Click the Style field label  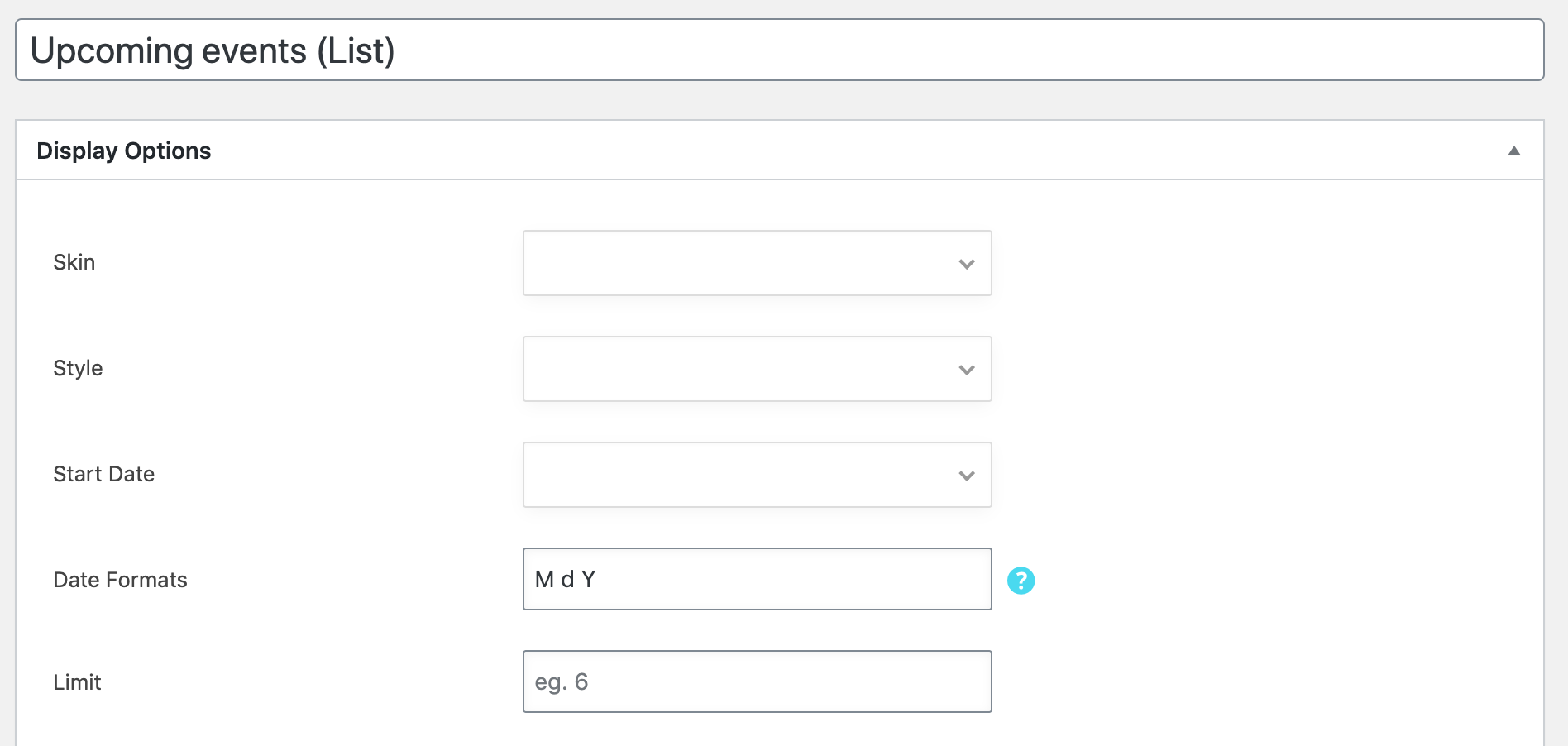click(x=78, y=368)
